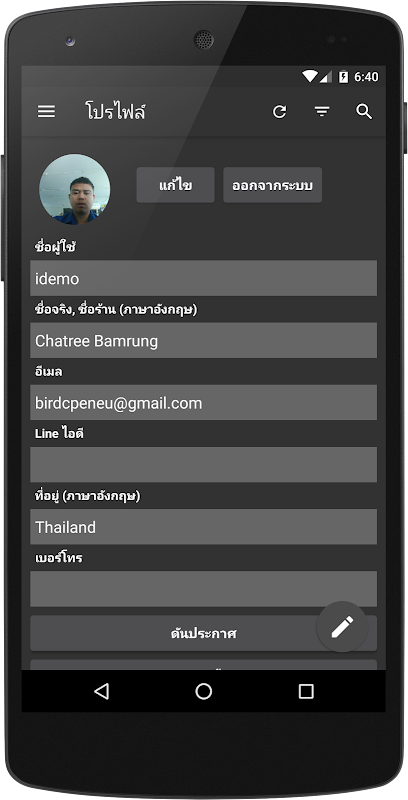Open the filter list icon

click(x=322, y=111)
